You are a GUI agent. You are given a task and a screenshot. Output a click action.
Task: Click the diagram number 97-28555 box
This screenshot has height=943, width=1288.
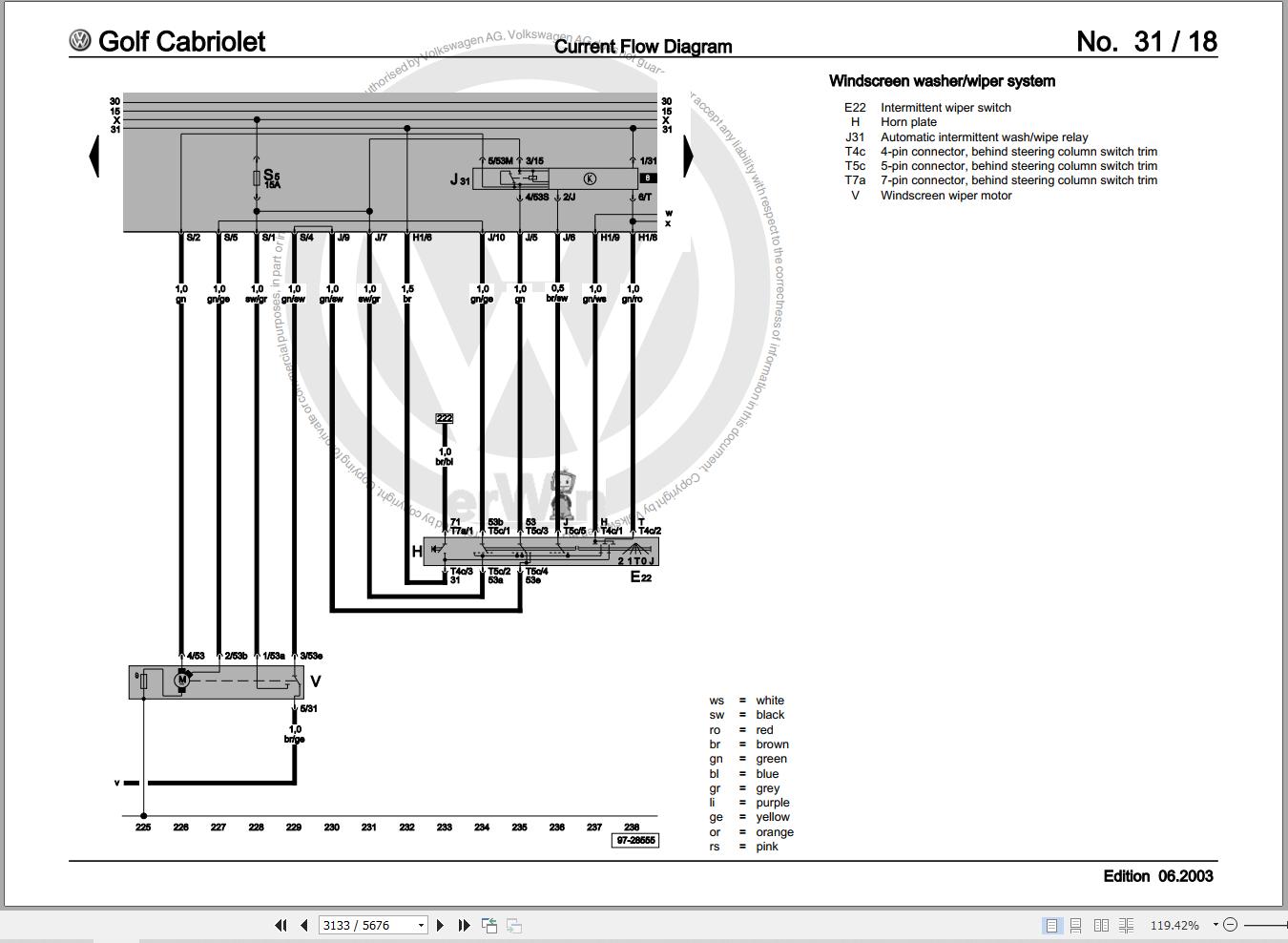pyautogui.click(x=635, y=841)
